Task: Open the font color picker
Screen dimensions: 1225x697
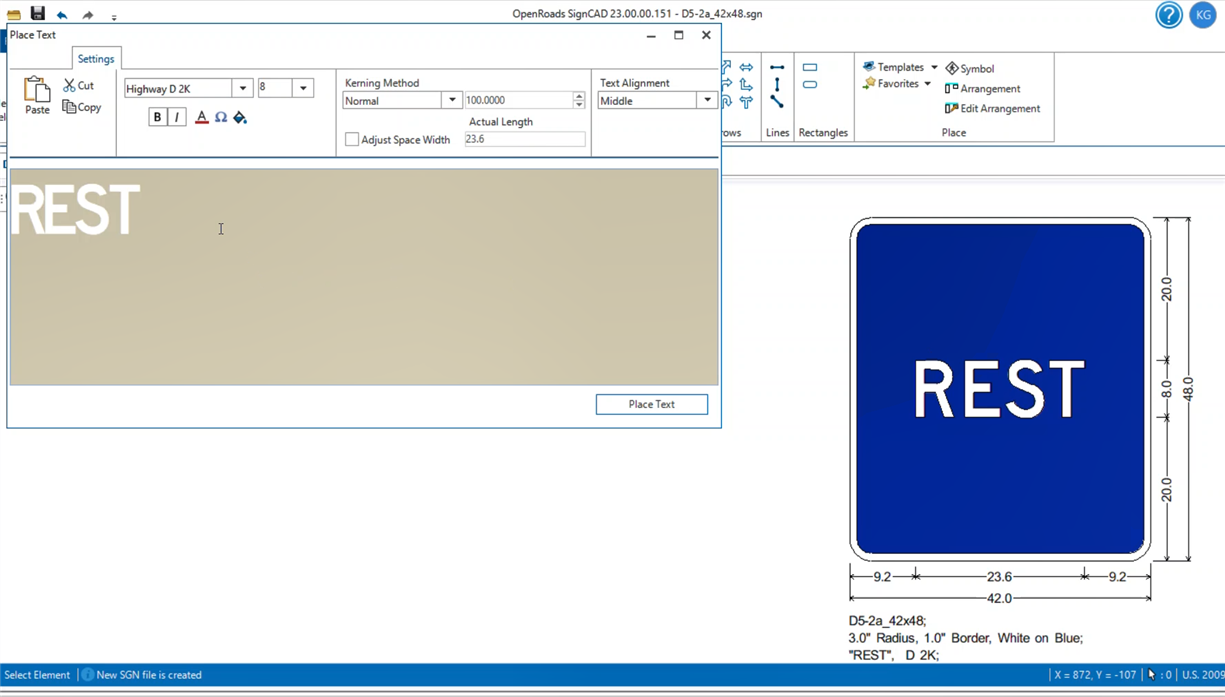Action: (201, 117)
